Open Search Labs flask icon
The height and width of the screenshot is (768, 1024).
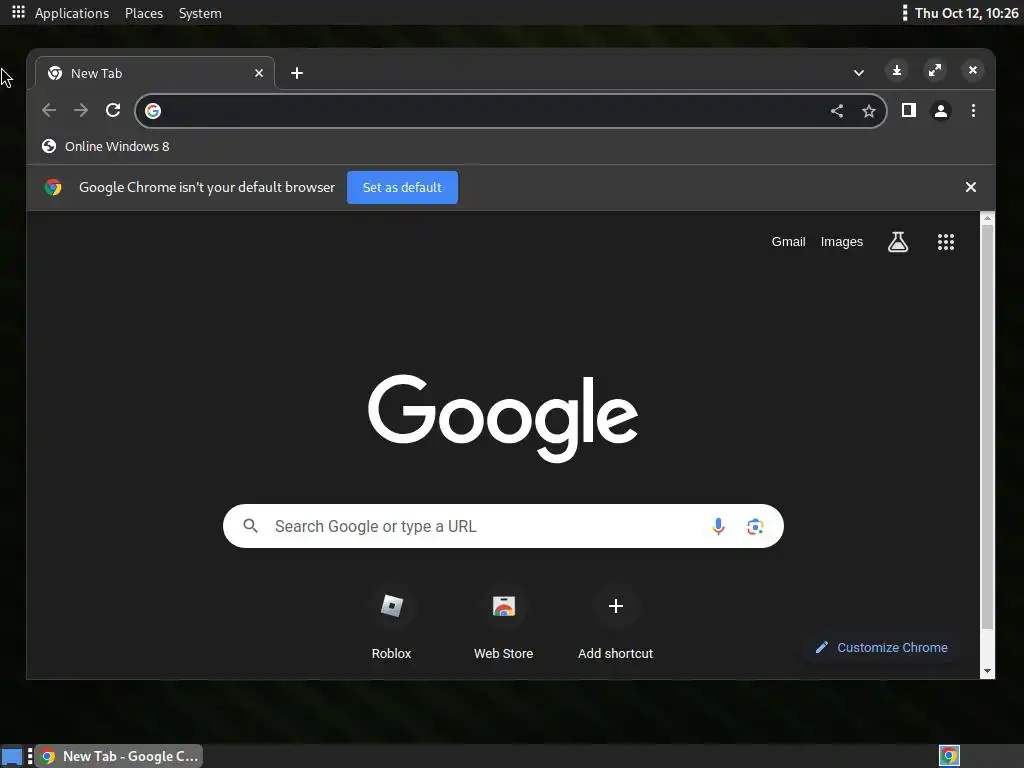coord(898,242)
